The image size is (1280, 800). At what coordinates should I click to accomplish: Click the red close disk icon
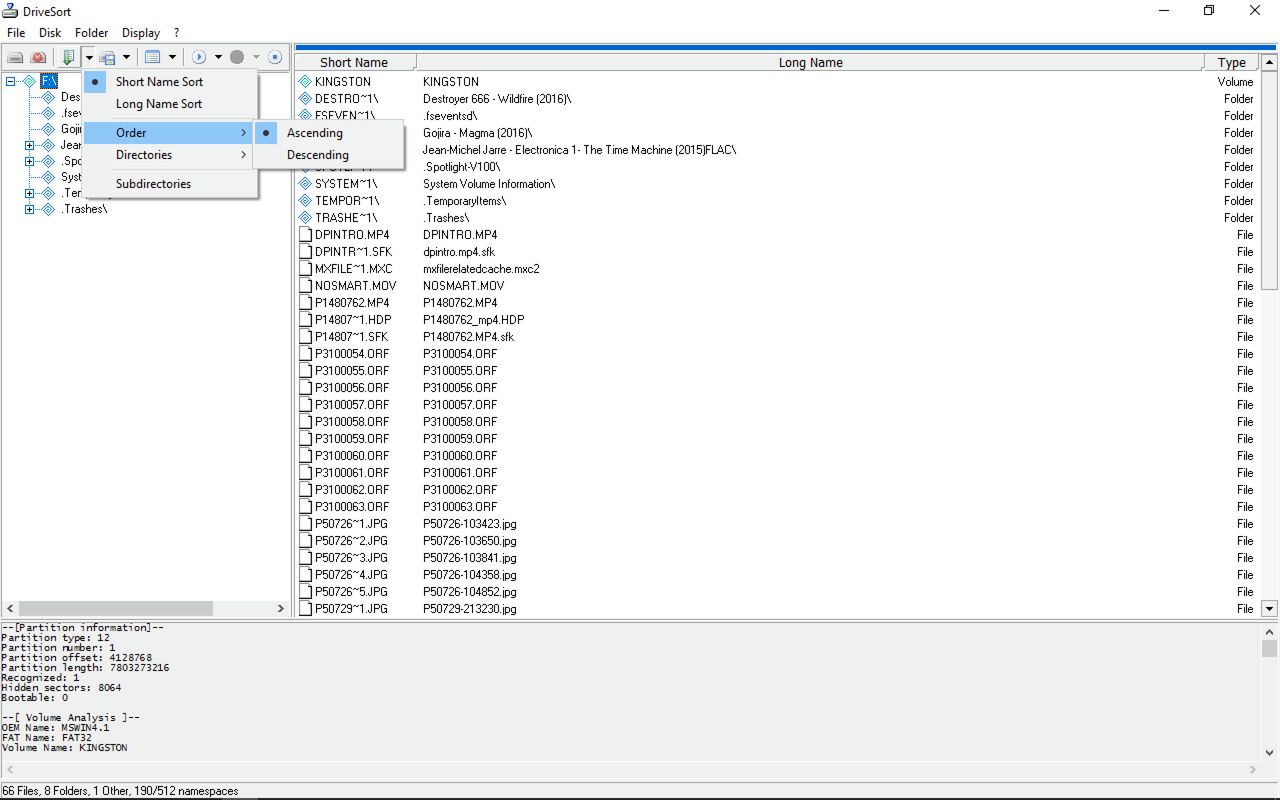[38, 57]
